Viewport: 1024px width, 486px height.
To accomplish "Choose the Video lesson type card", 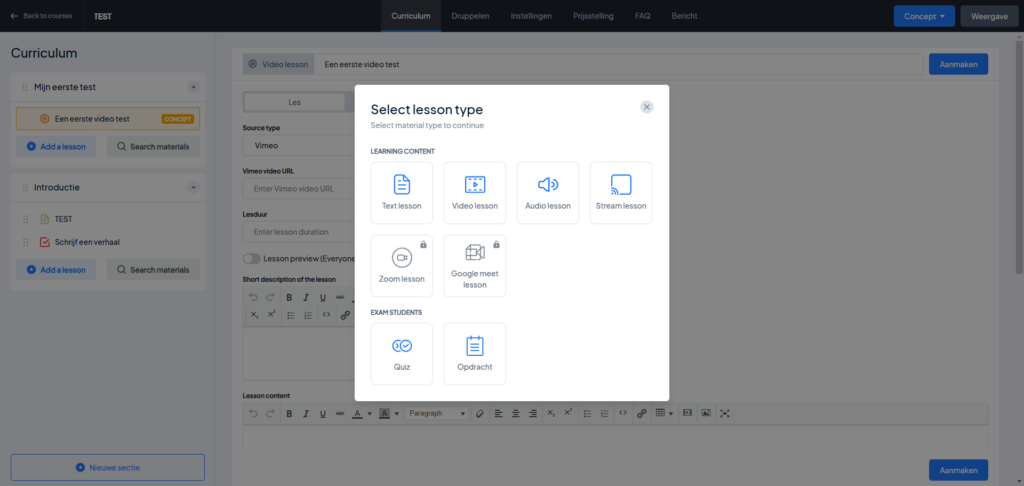I will [x=475, y=193].
